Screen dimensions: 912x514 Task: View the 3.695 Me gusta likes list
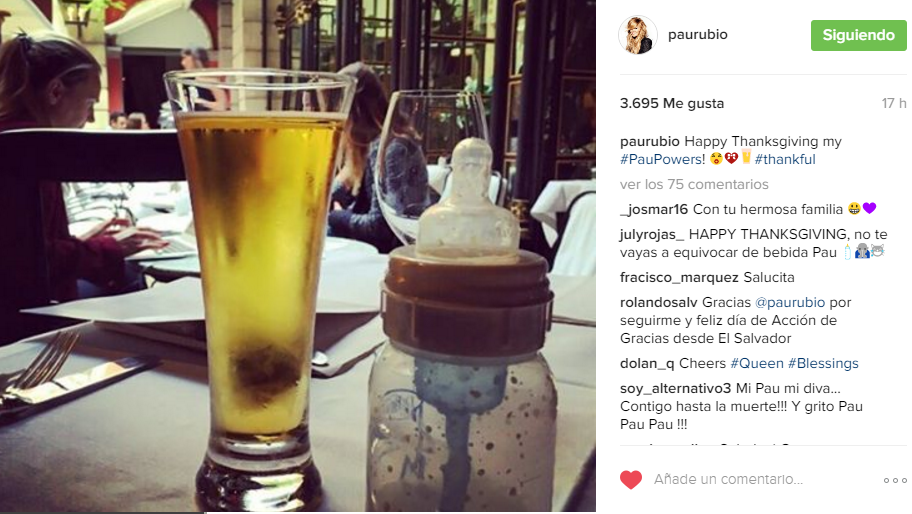672,103
